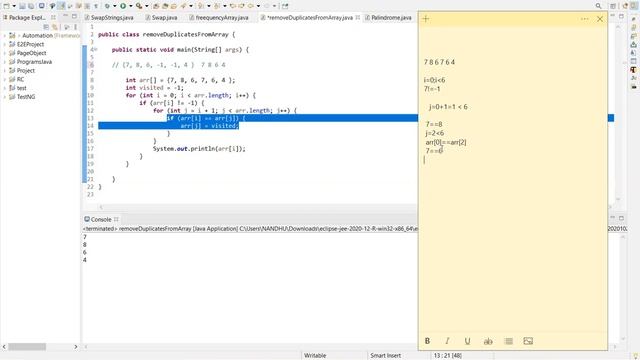Select the Project item in Package Explorer
This screenshot has width=640, height=360.
(25, 71)
